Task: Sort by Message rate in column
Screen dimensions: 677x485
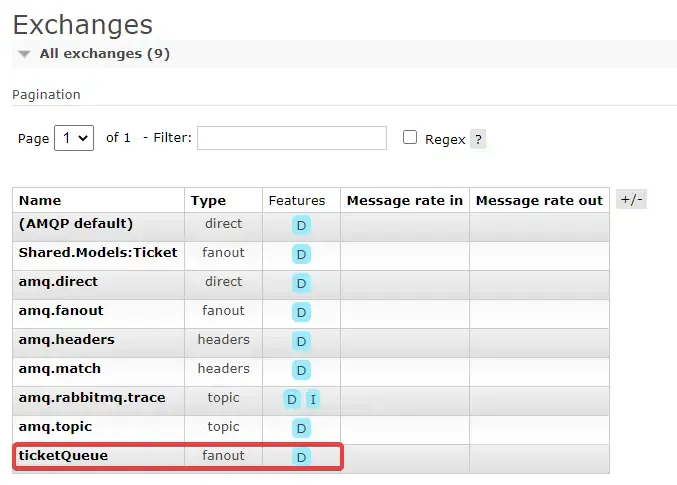Action: (404, 200)
